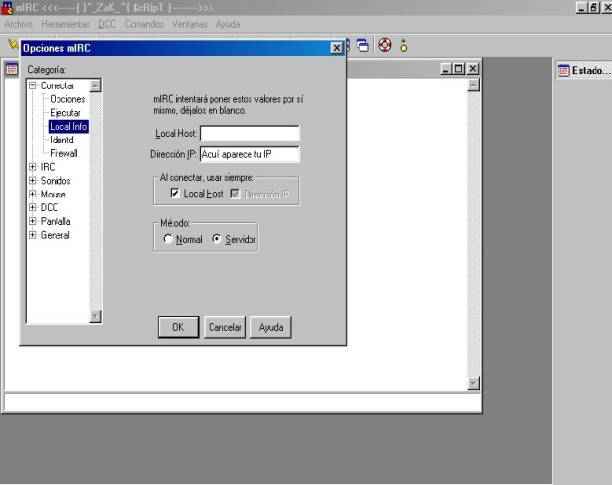Click the Ayuda button in dialog

(x=270, y=327)
